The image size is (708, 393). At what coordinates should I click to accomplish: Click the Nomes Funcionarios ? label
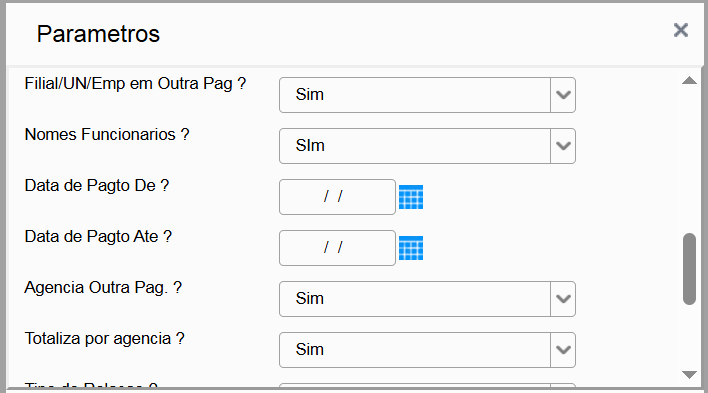(107, 135)
